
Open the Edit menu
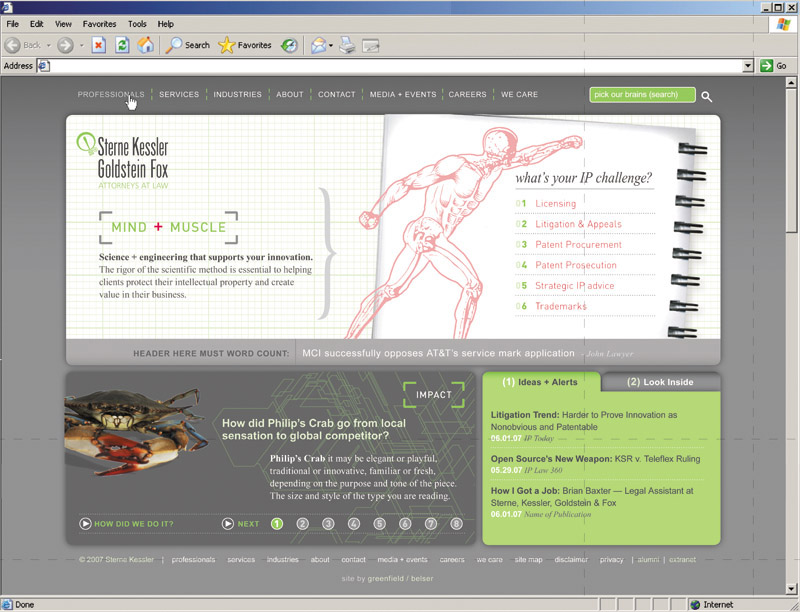(36, 24)
